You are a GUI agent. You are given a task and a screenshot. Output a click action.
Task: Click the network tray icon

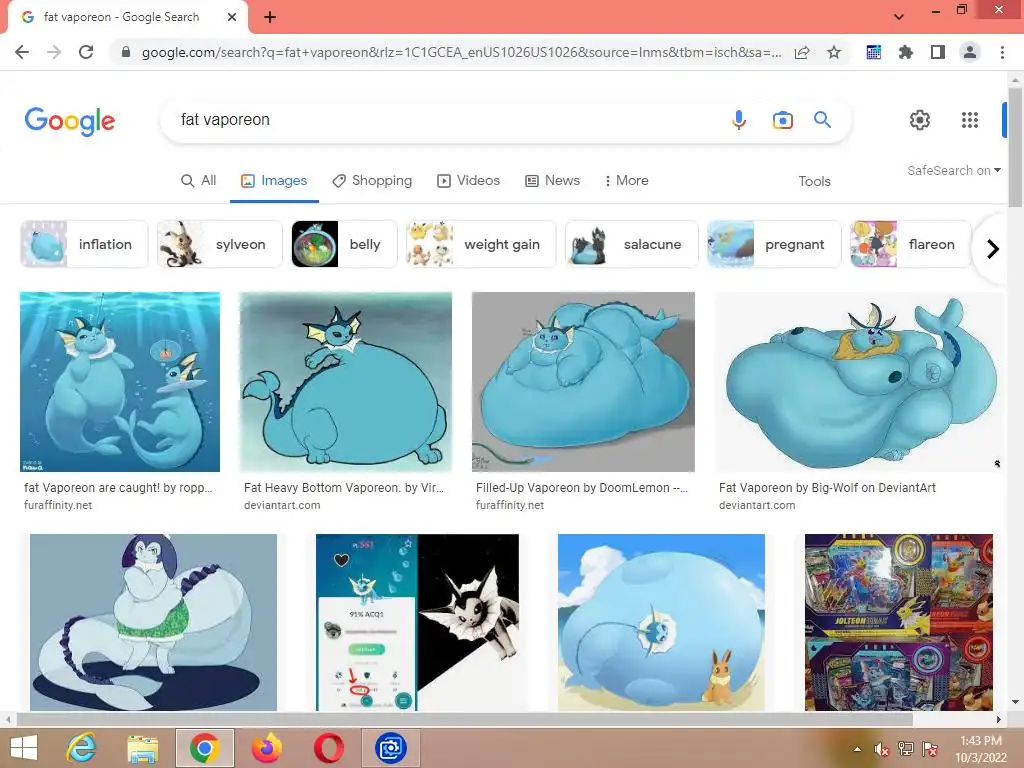905,749
